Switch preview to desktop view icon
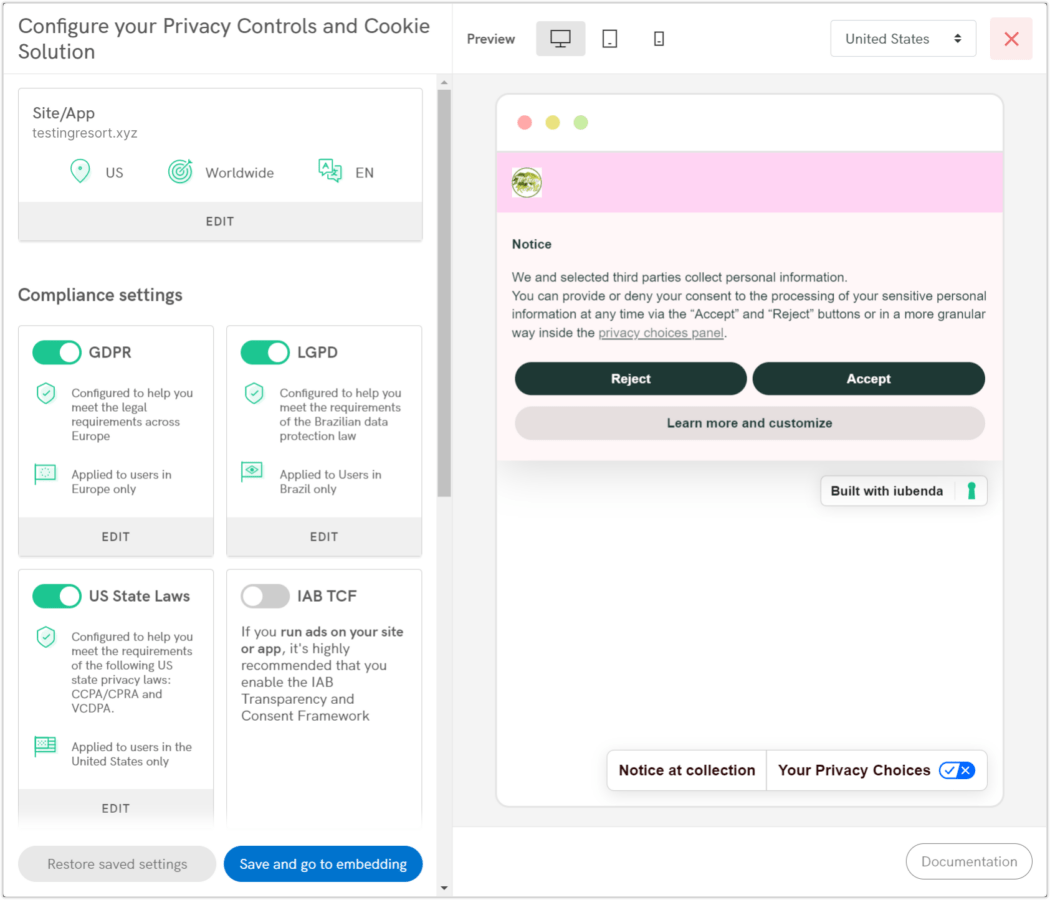Screen dimensions: 1050x900 560,38
